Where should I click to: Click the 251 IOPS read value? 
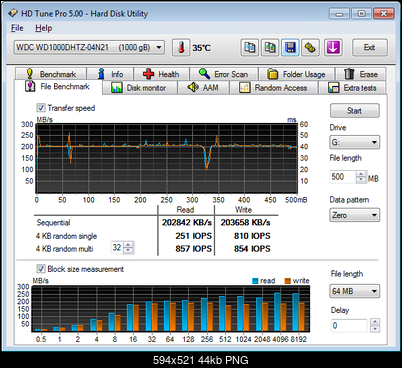(x=194, y=236)
